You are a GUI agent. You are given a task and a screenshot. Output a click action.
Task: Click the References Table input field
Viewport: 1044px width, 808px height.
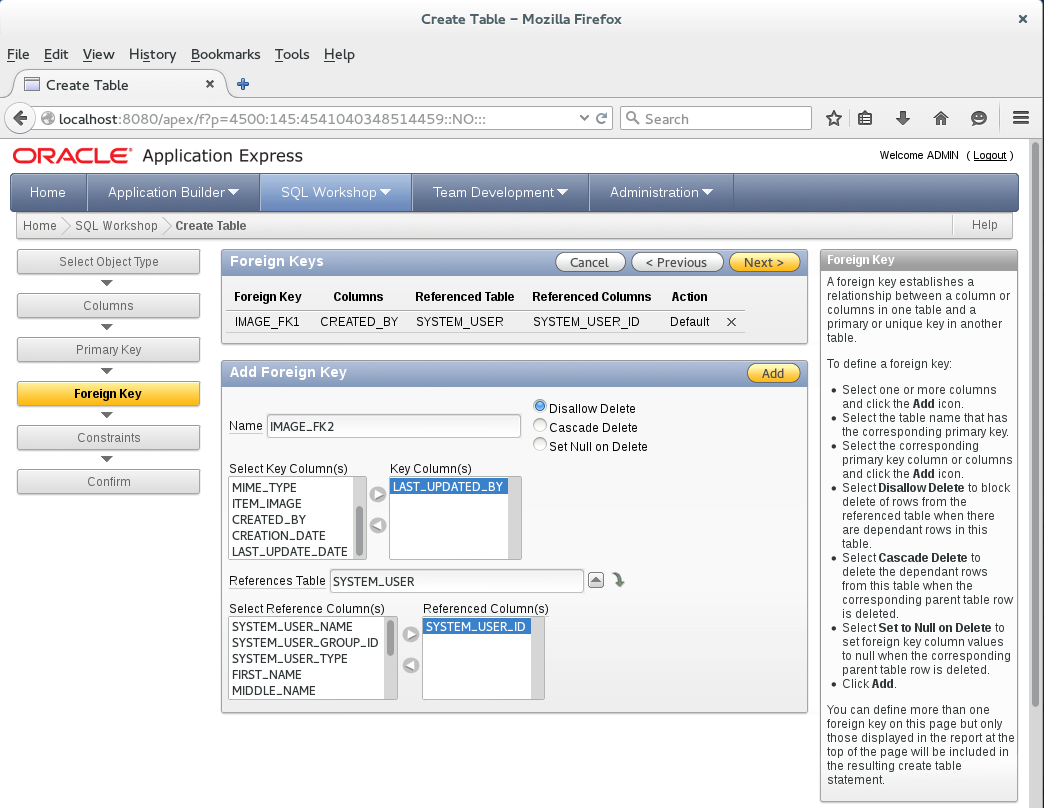(x=457, y=581)
